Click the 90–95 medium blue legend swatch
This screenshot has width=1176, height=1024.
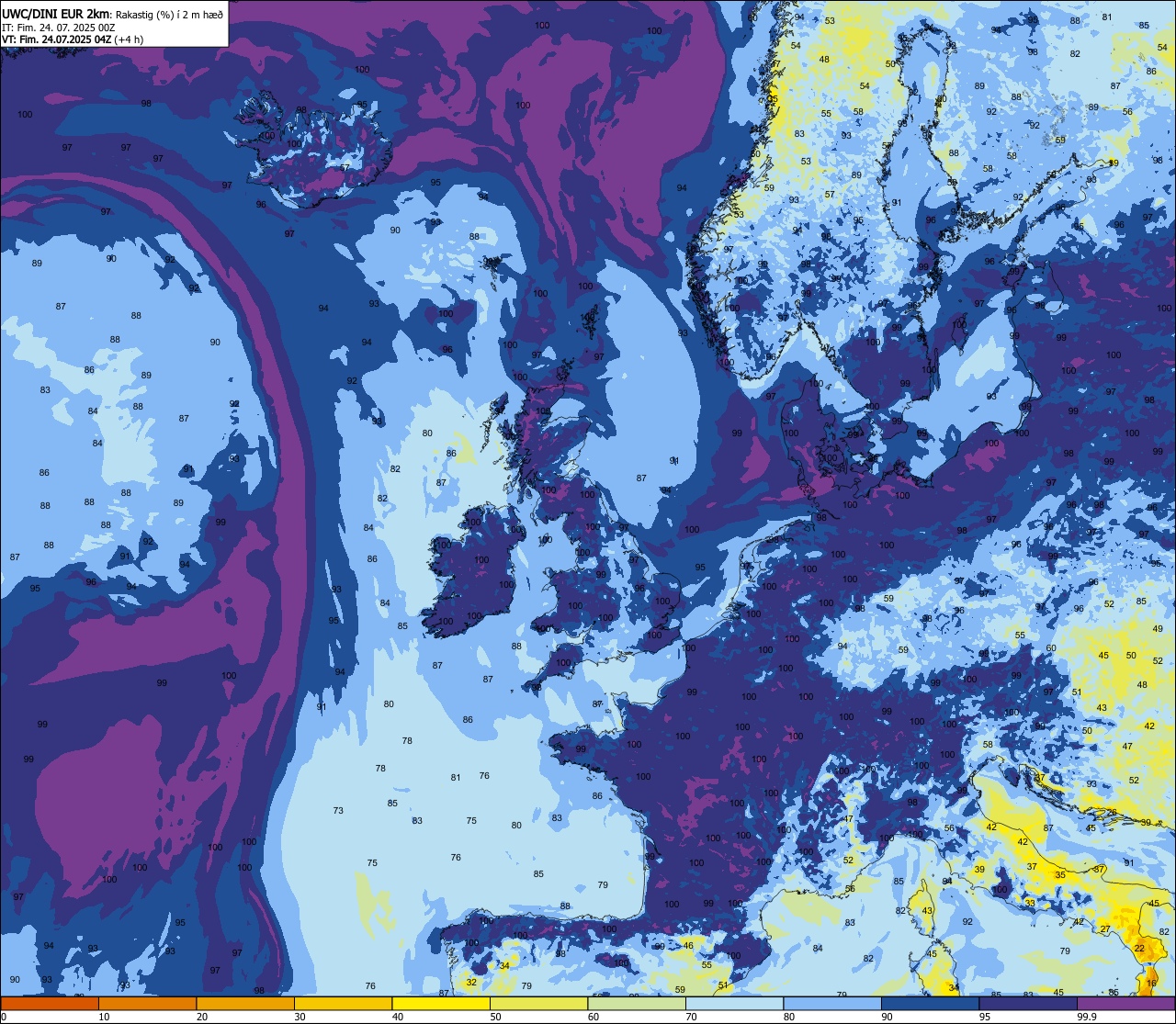(x=930, y=1003)
